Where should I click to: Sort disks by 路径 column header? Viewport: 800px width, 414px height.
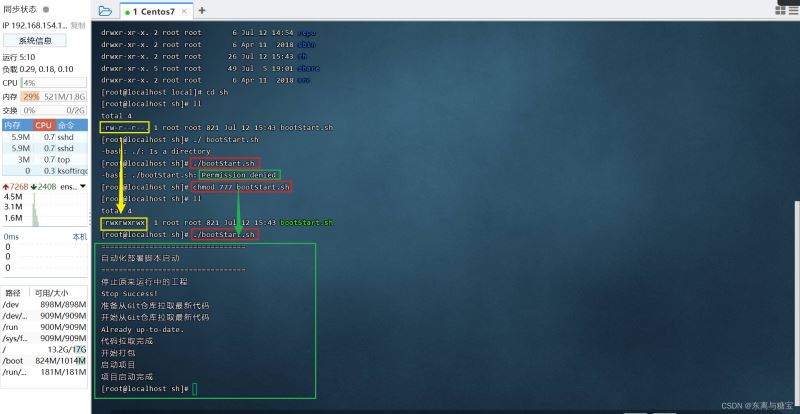click(x=15, y=293)
